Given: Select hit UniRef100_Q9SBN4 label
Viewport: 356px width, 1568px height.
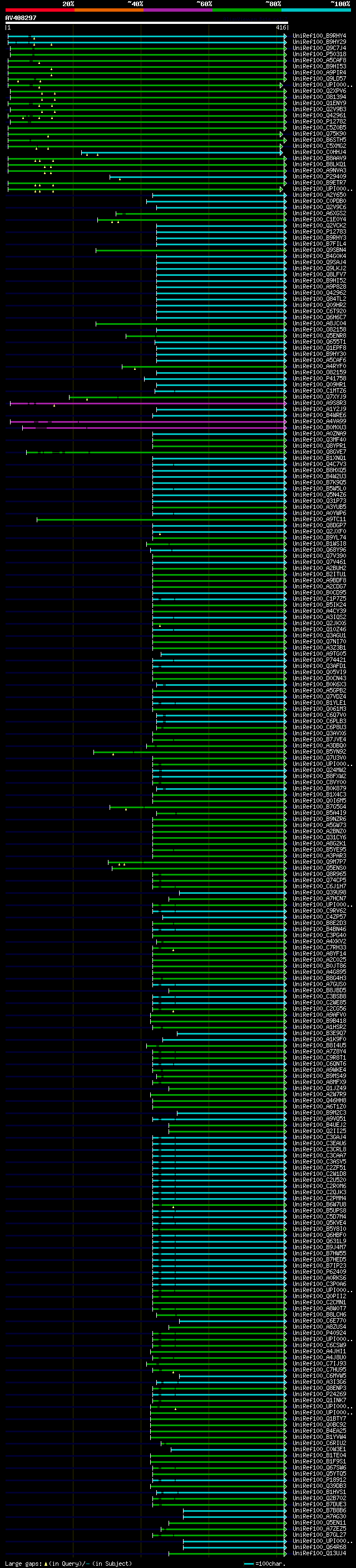Looking at the screenshot, I should 319,250.
